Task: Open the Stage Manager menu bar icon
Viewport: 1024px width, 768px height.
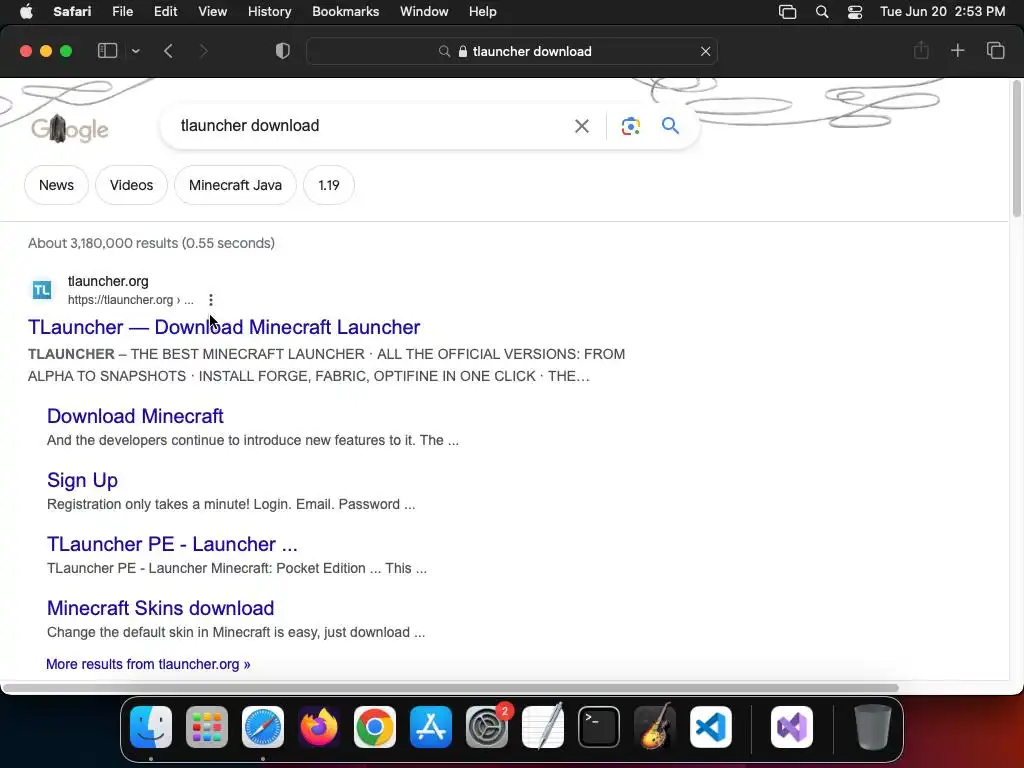Action: [x=788, y=12]
